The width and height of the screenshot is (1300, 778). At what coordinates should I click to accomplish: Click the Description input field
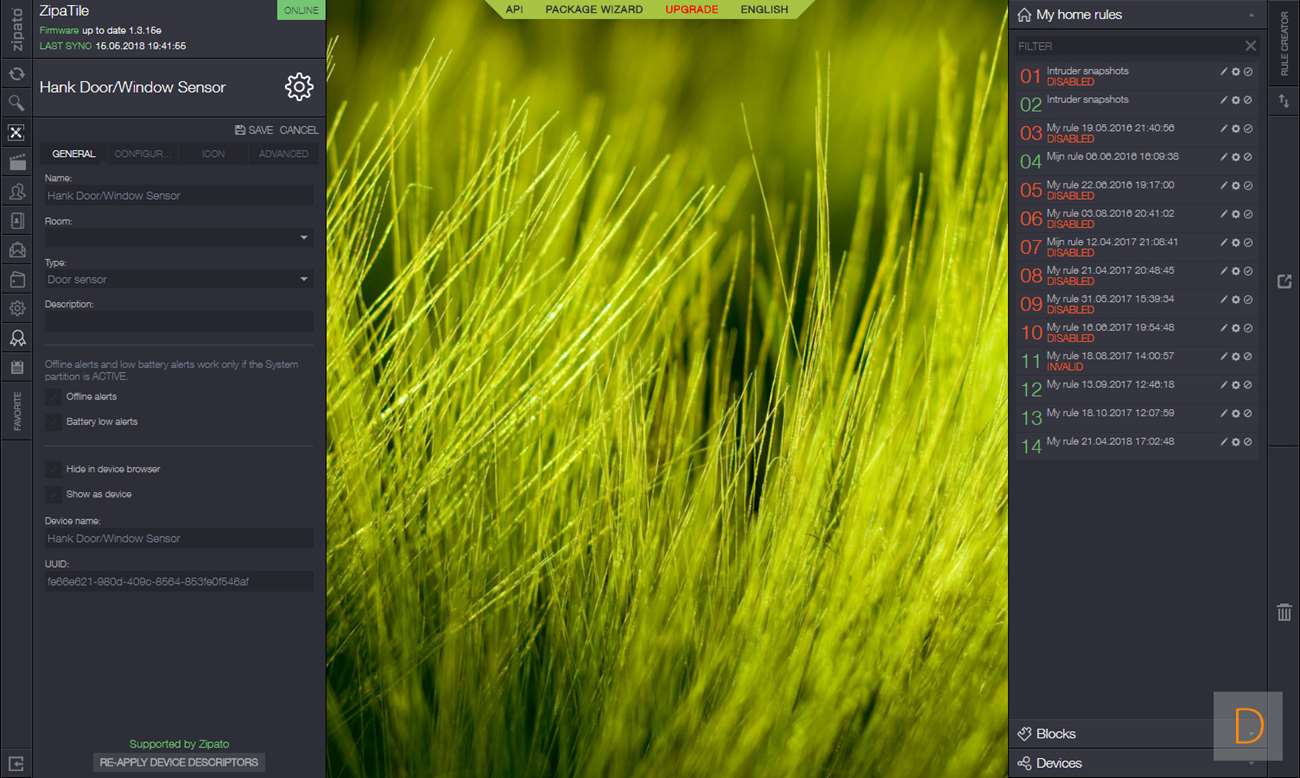click(179, 322)
